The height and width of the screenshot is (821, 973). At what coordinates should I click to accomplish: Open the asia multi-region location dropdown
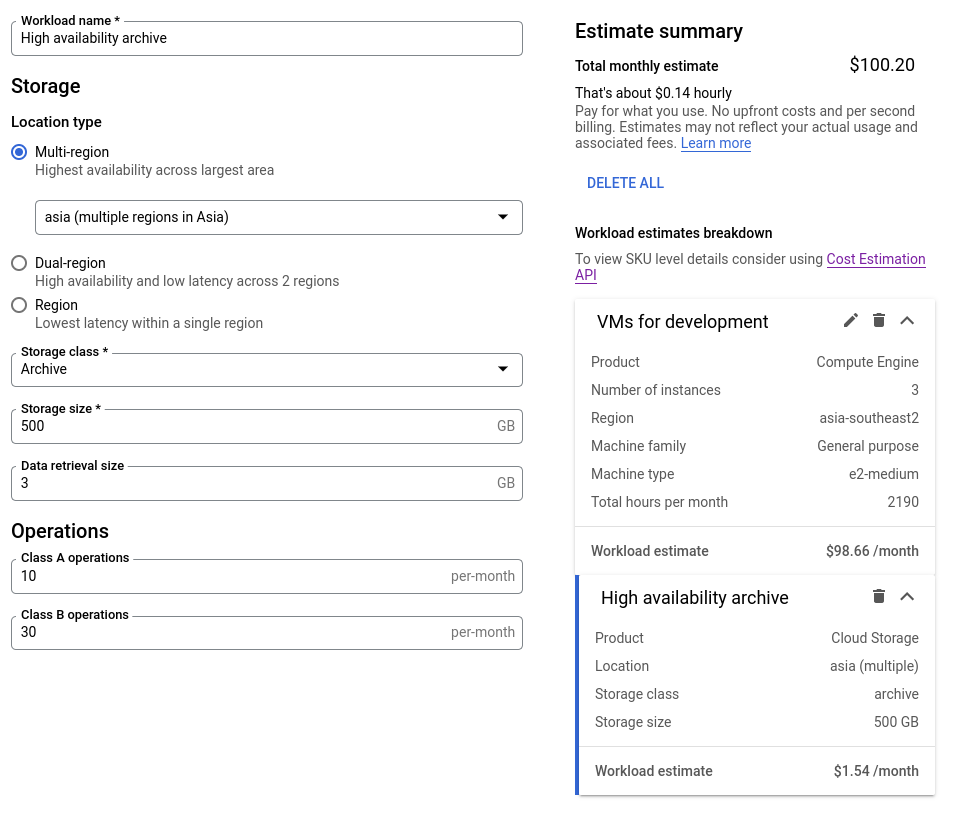coord(279,217)
